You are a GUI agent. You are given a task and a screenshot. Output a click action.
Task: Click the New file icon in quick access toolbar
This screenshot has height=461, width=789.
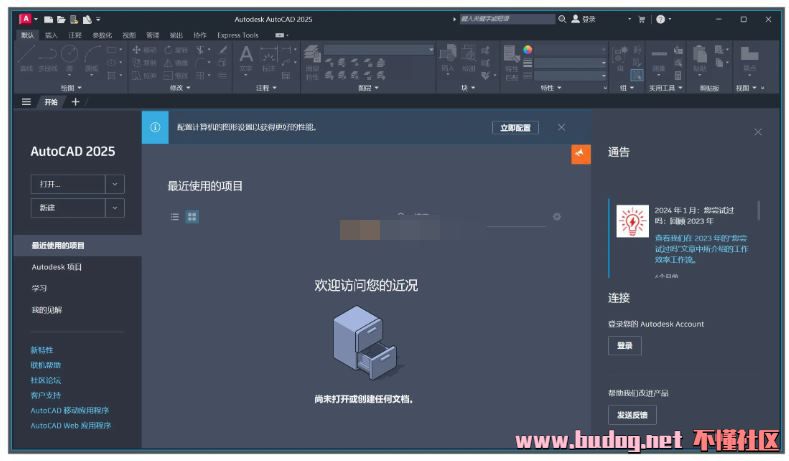(x=48, y=20)
